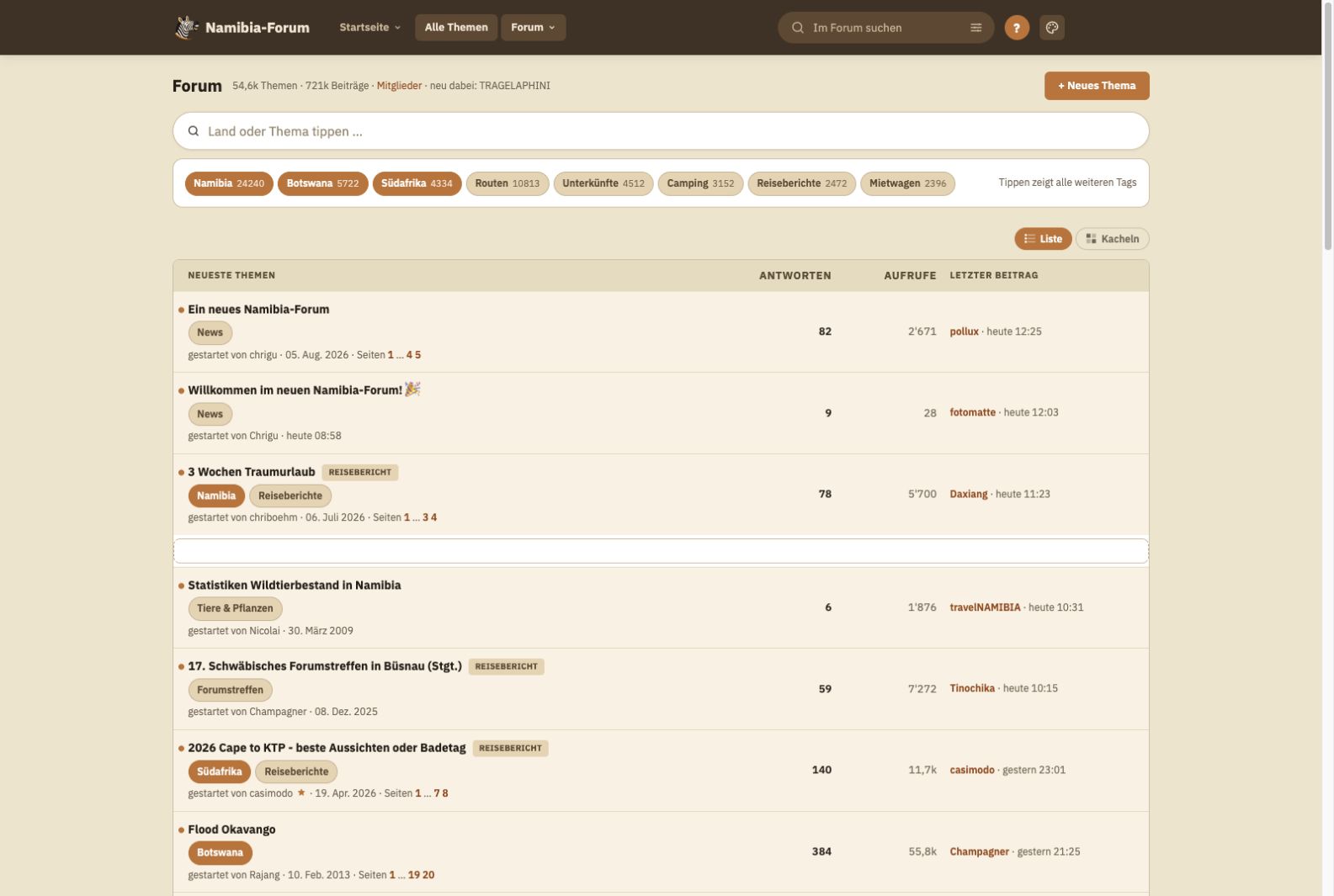The height and width of the screenshot is (896, 1334).
Task: Toggle the Botswana 5722 tag filter
Action: 322,183
